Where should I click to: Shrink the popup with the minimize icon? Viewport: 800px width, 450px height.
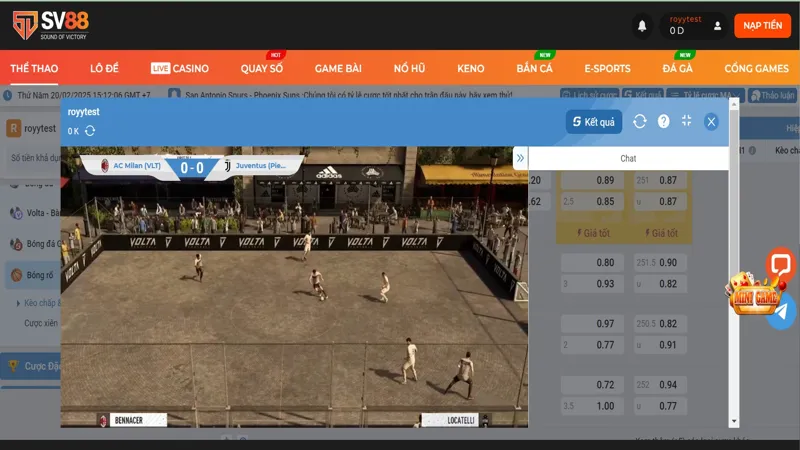coord(686,120)
